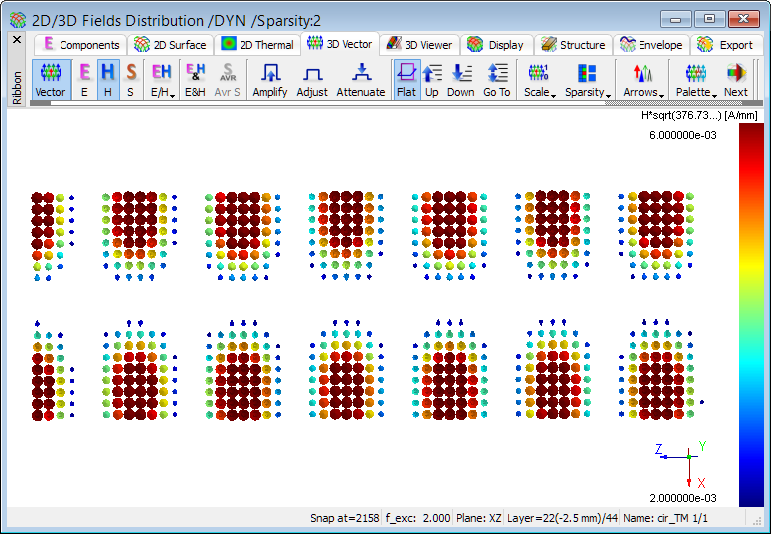Image resolution: width=771 pixels, height=534 pixels.
Task: Show the E field component
Action: 84,80
